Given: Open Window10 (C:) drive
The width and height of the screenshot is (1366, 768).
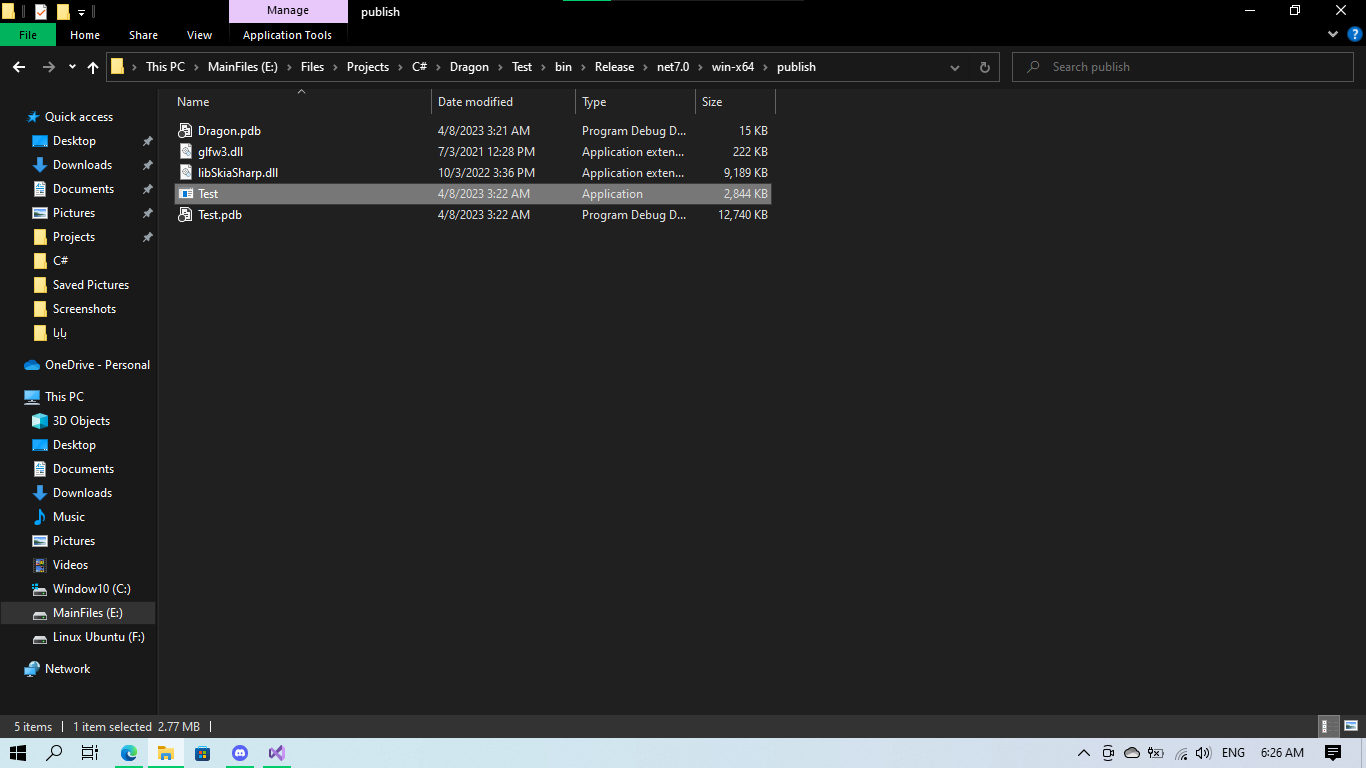Looking at the screenshot, I should (91, 589).
